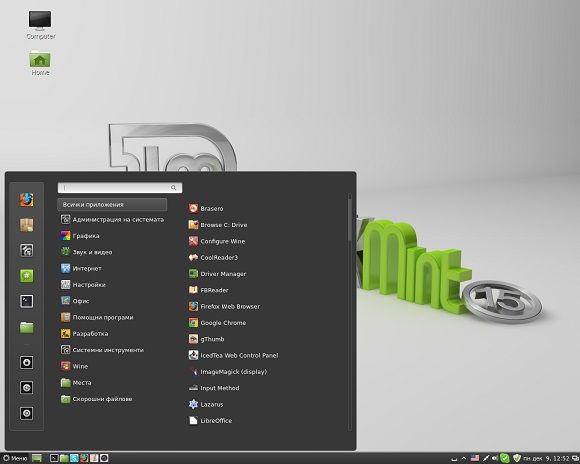This screenshot has height=464, width=580.
Task: Open Скорошни файлове recent files
Action: [97, 399]
